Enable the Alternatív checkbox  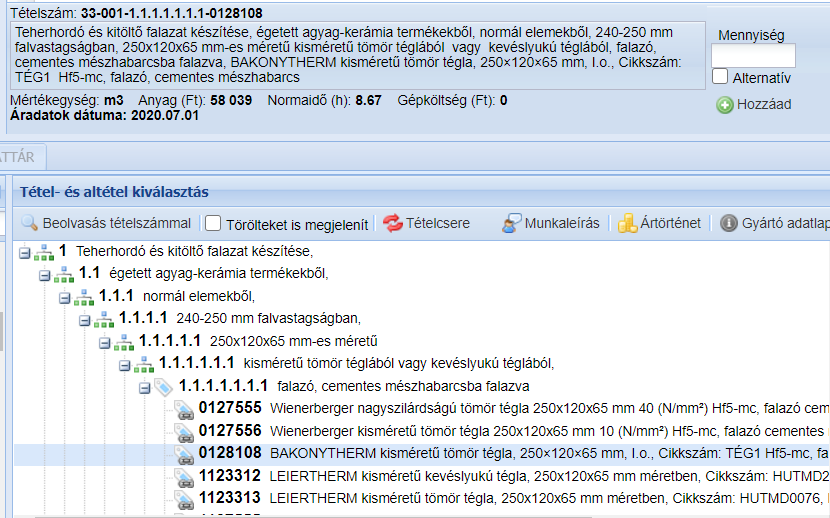click(x=720, y=77)
